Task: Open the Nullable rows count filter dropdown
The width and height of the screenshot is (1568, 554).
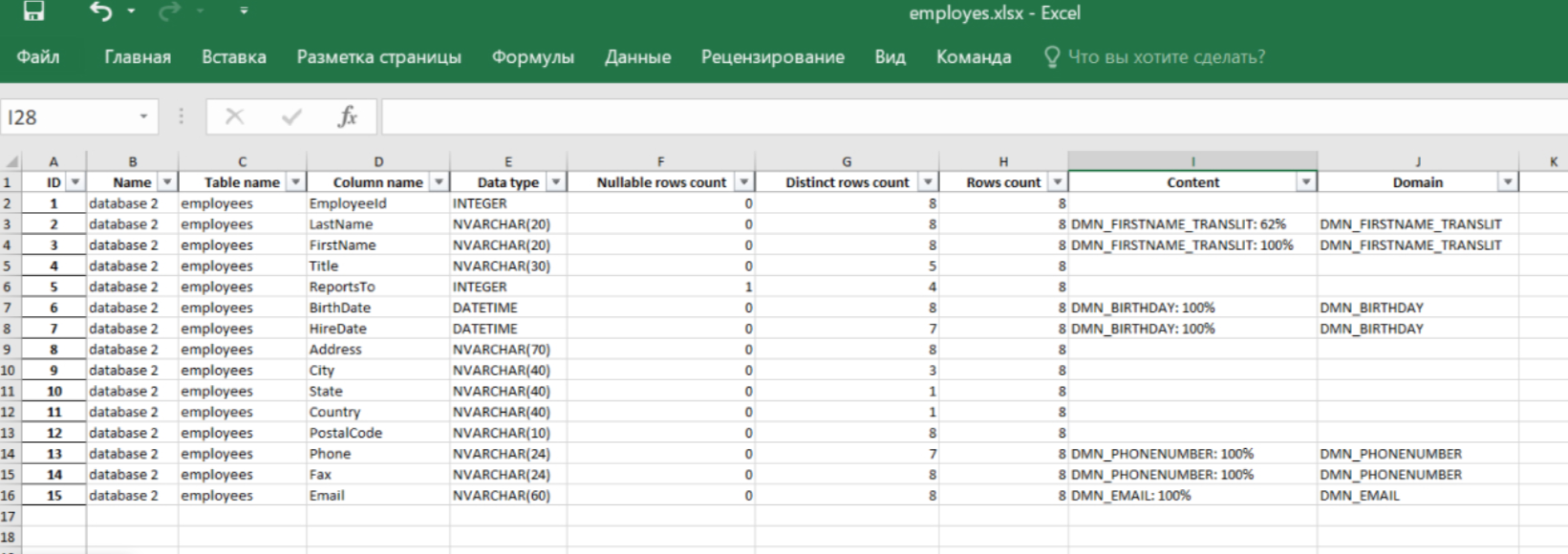Action: tap(744, 182)
